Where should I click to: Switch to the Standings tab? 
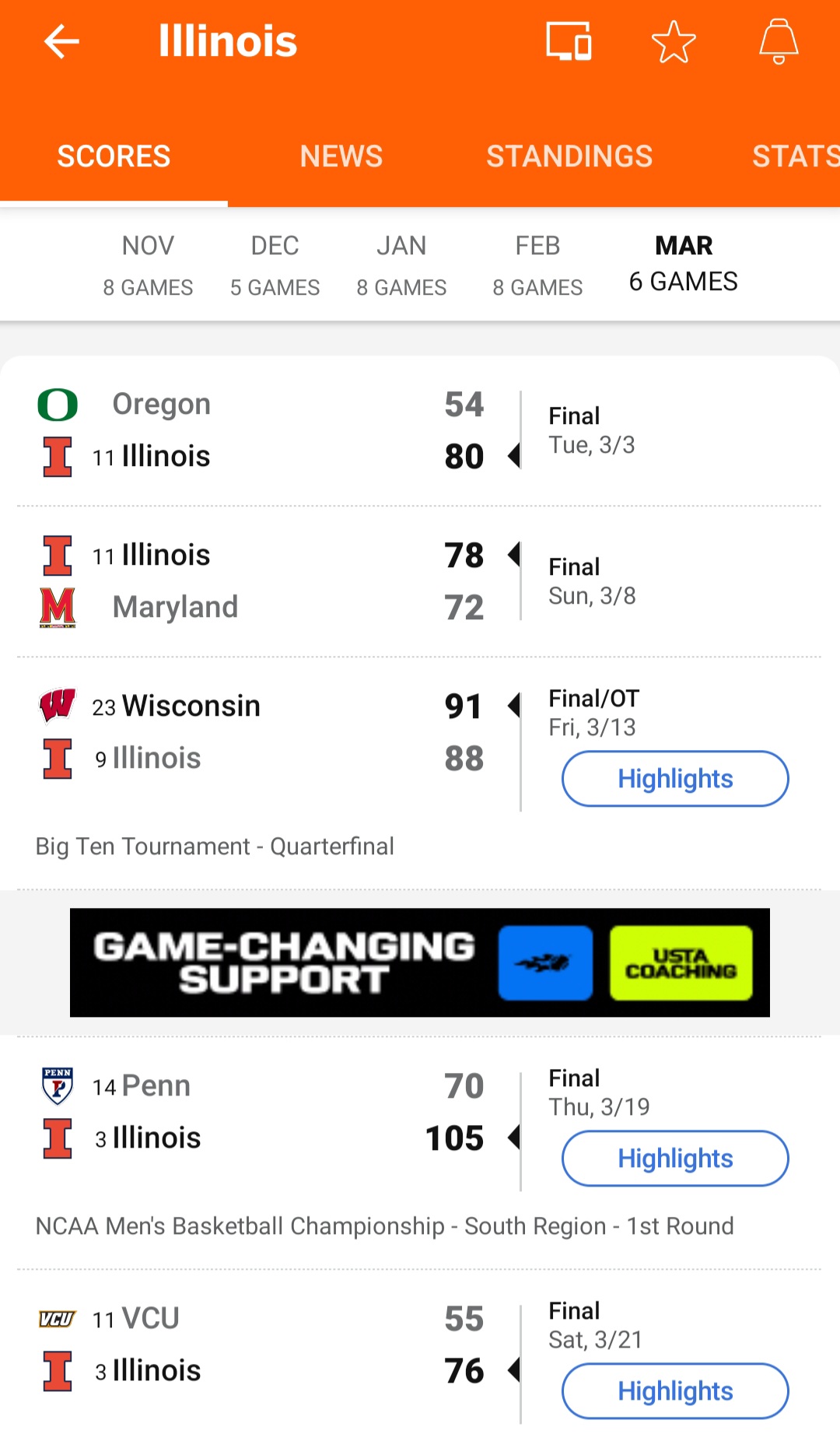coord(569,156)
